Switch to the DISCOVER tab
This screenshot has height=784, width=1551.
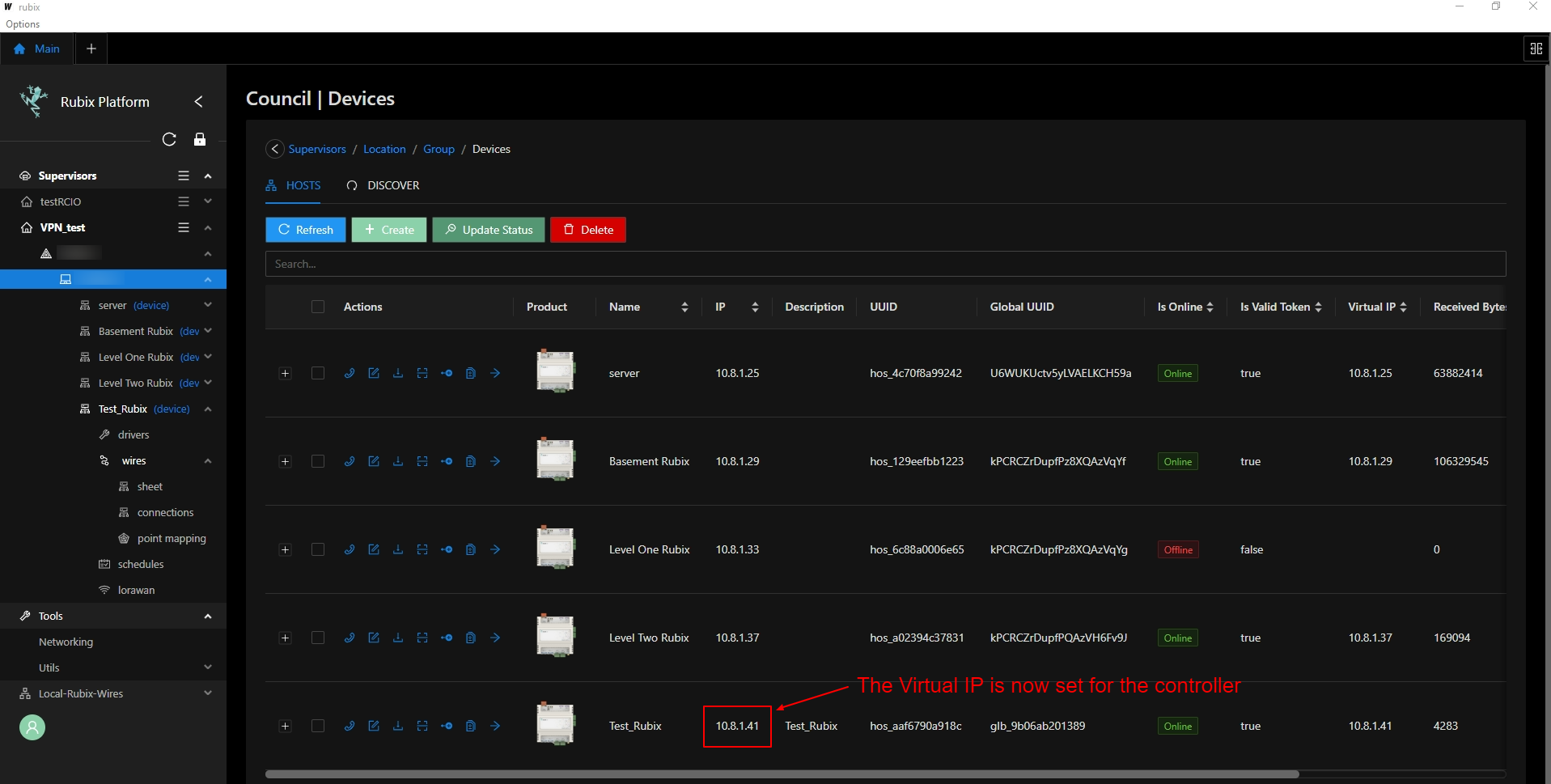(384, 185)
